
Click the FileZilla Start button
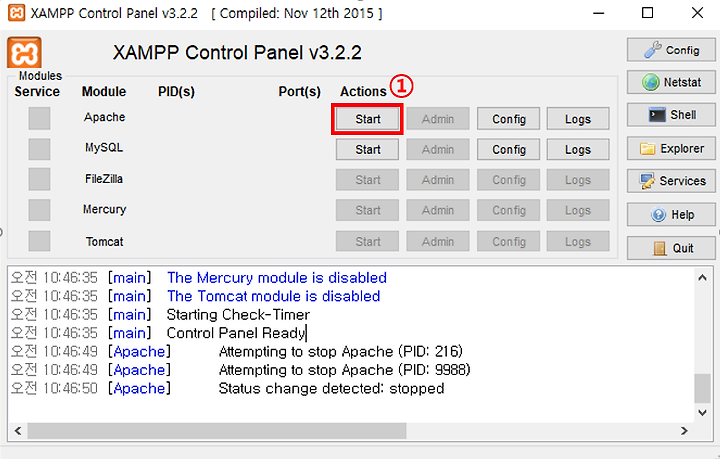click(367, 180)
